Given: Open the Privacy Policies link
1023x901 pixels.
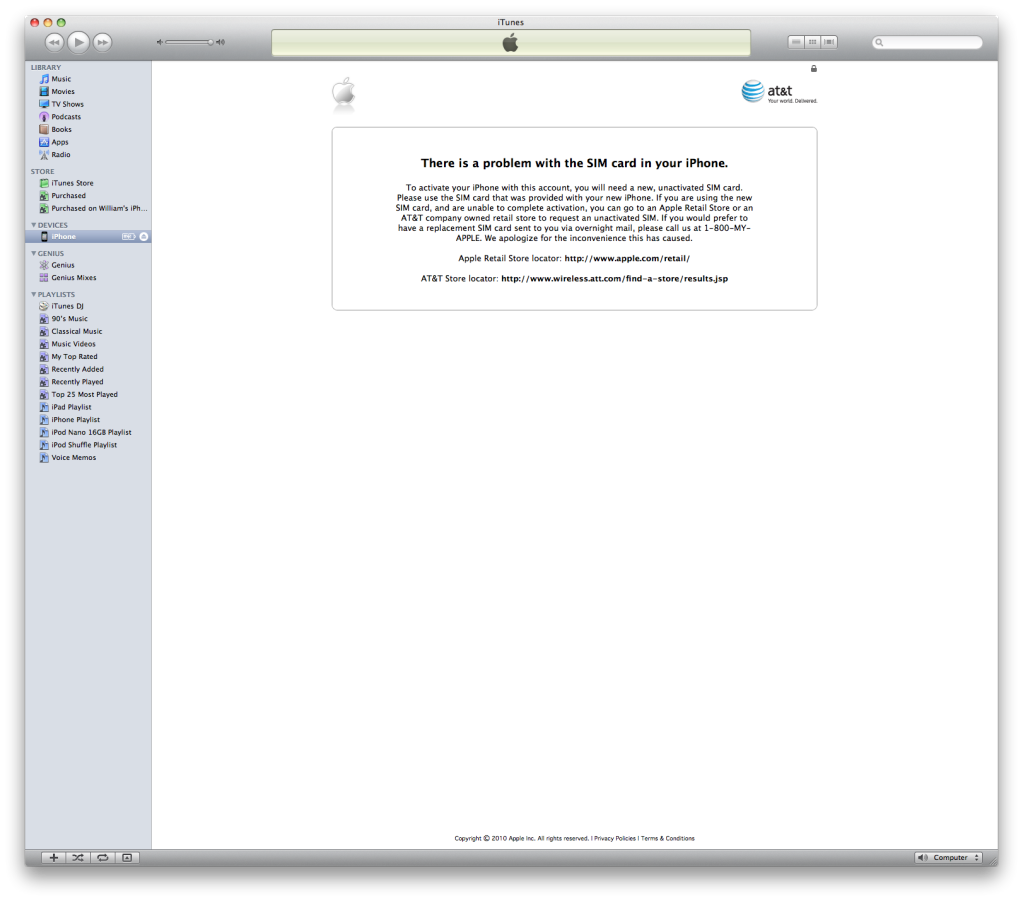Looking at the screenshot, I should [x=615, y=838].
